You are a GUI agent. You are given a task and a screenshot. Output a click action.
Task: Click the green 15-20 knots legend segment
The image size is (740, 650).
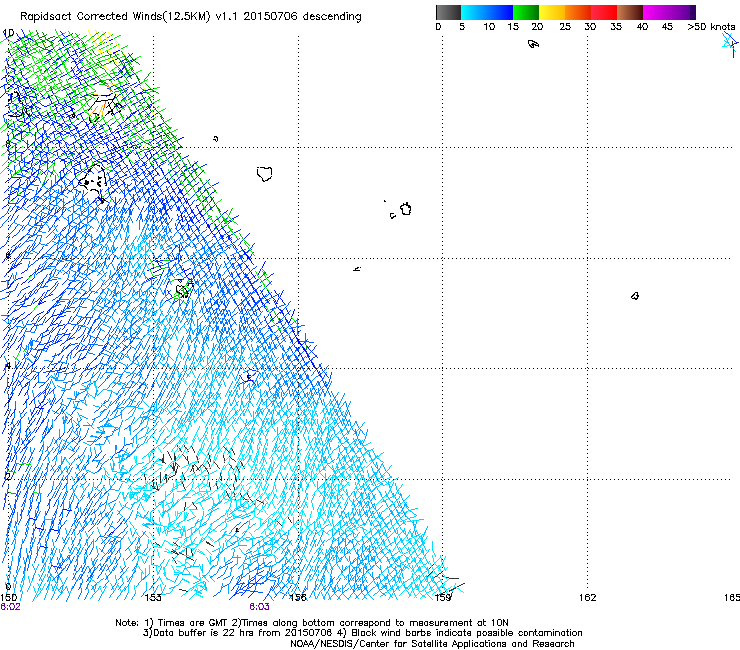coord(526,12)
